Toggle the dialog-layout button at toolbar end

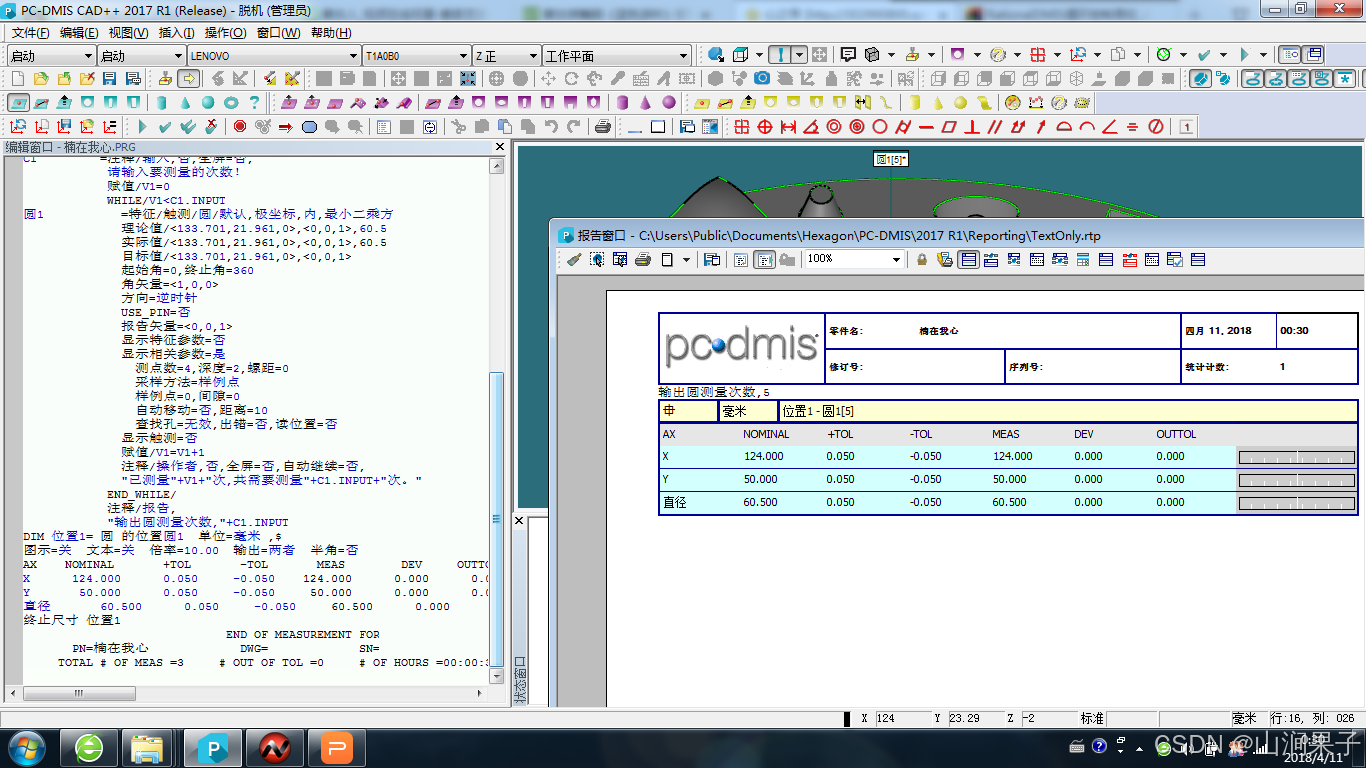pyautogui.click(x=1314, y=55)
